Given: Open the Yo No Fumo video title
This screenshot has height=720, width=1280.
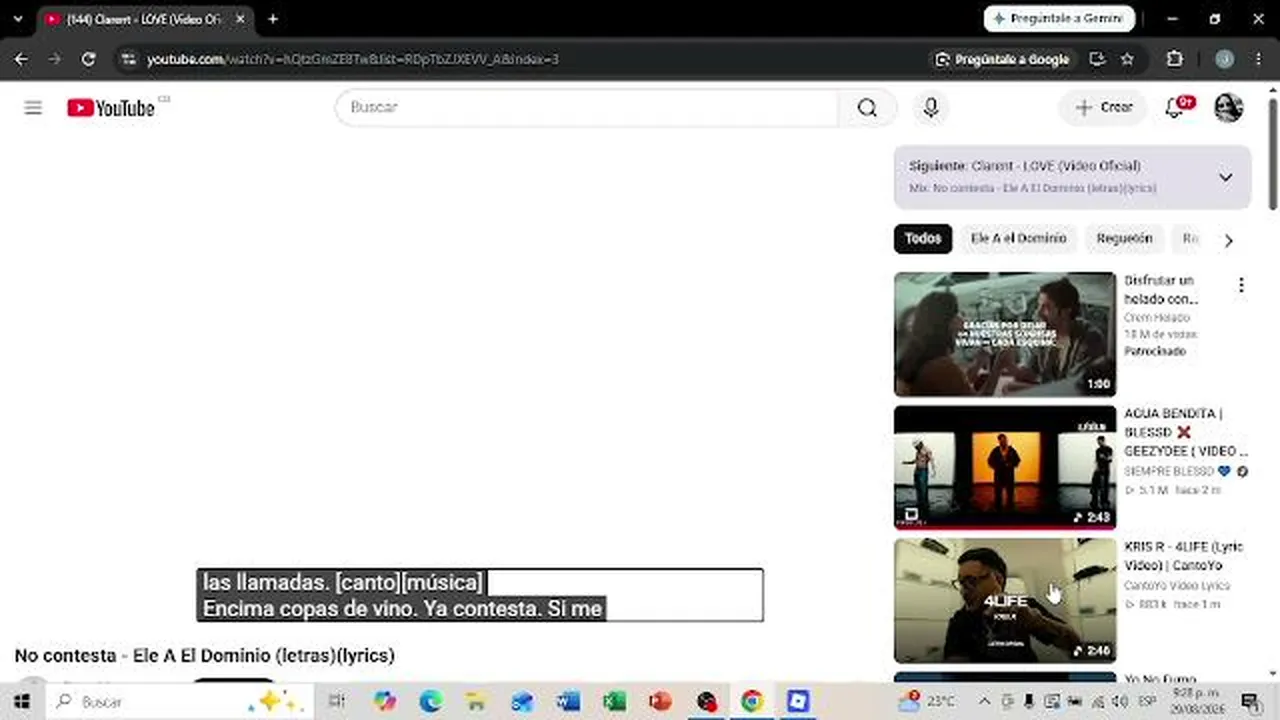Looking at the screenshot, I should pos(1160,679).
